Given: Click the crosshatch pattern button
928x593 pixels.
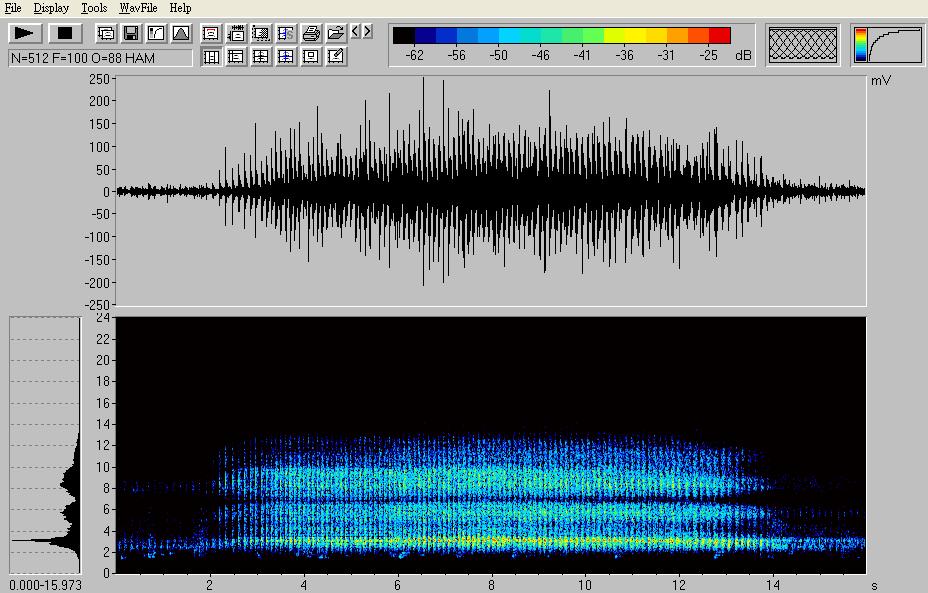Looking at the screenshot, I should coord(803,45).
